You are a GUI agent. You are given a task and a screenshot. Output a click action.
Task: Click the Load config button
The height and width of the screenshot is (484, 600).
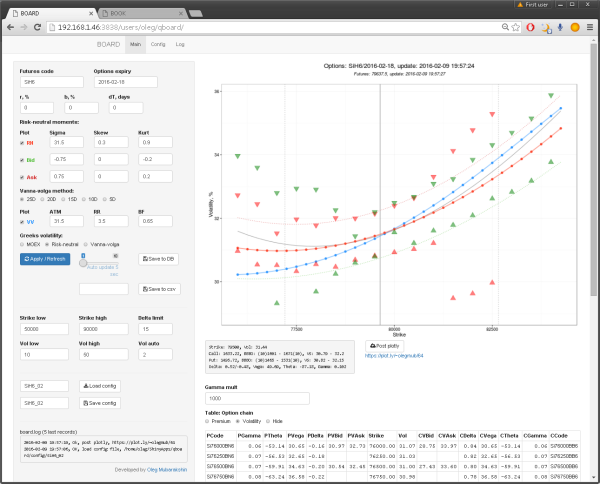click(100, 386)
